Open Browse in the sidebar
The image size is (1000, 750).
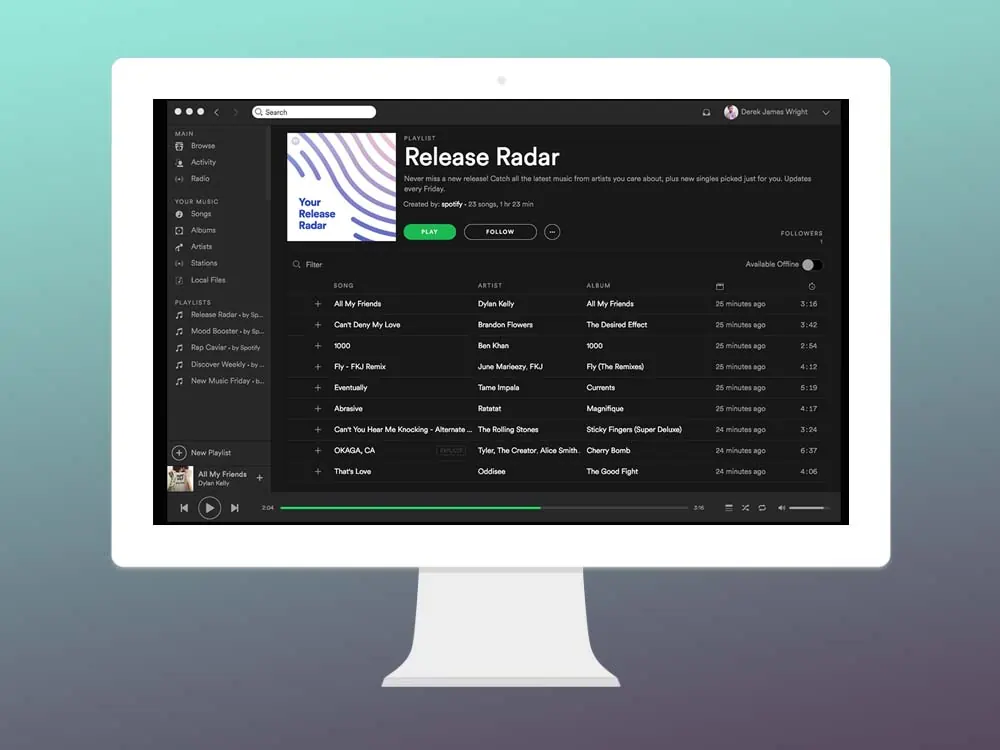click(x=203, y=146)
